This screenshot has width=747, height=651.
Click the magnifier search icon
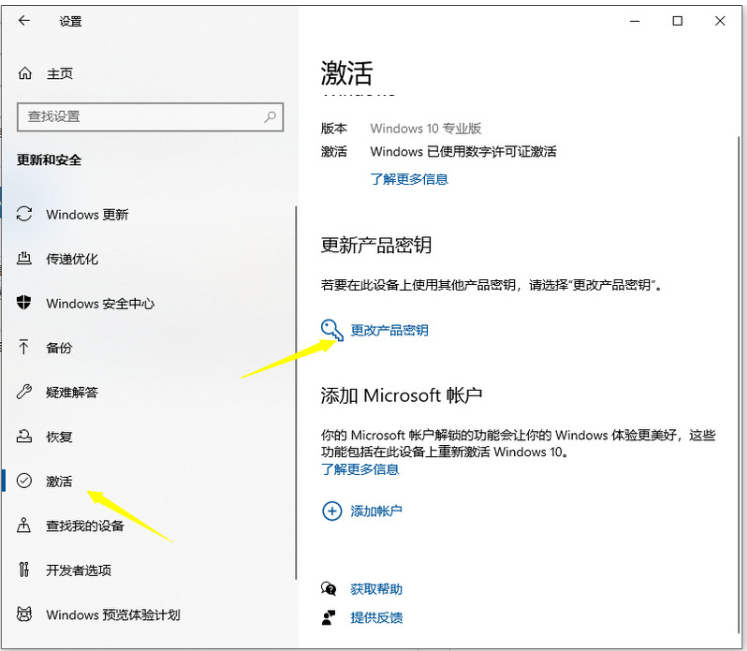tap(270, 117)
